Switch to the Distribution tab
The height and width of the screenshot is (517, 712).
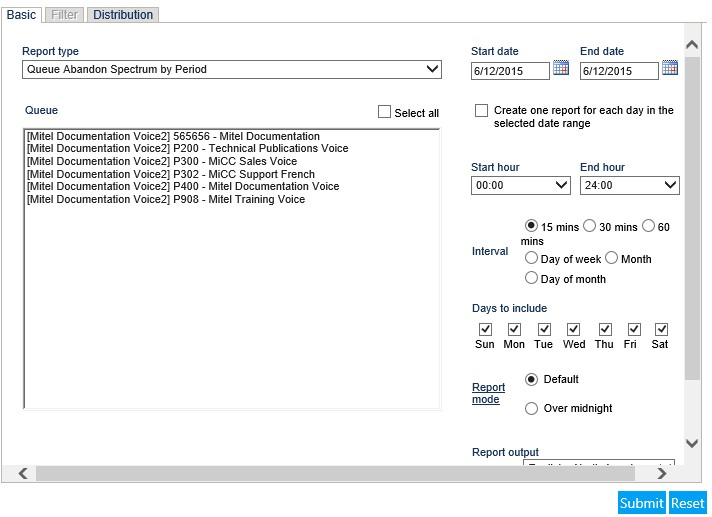[123, 15]
